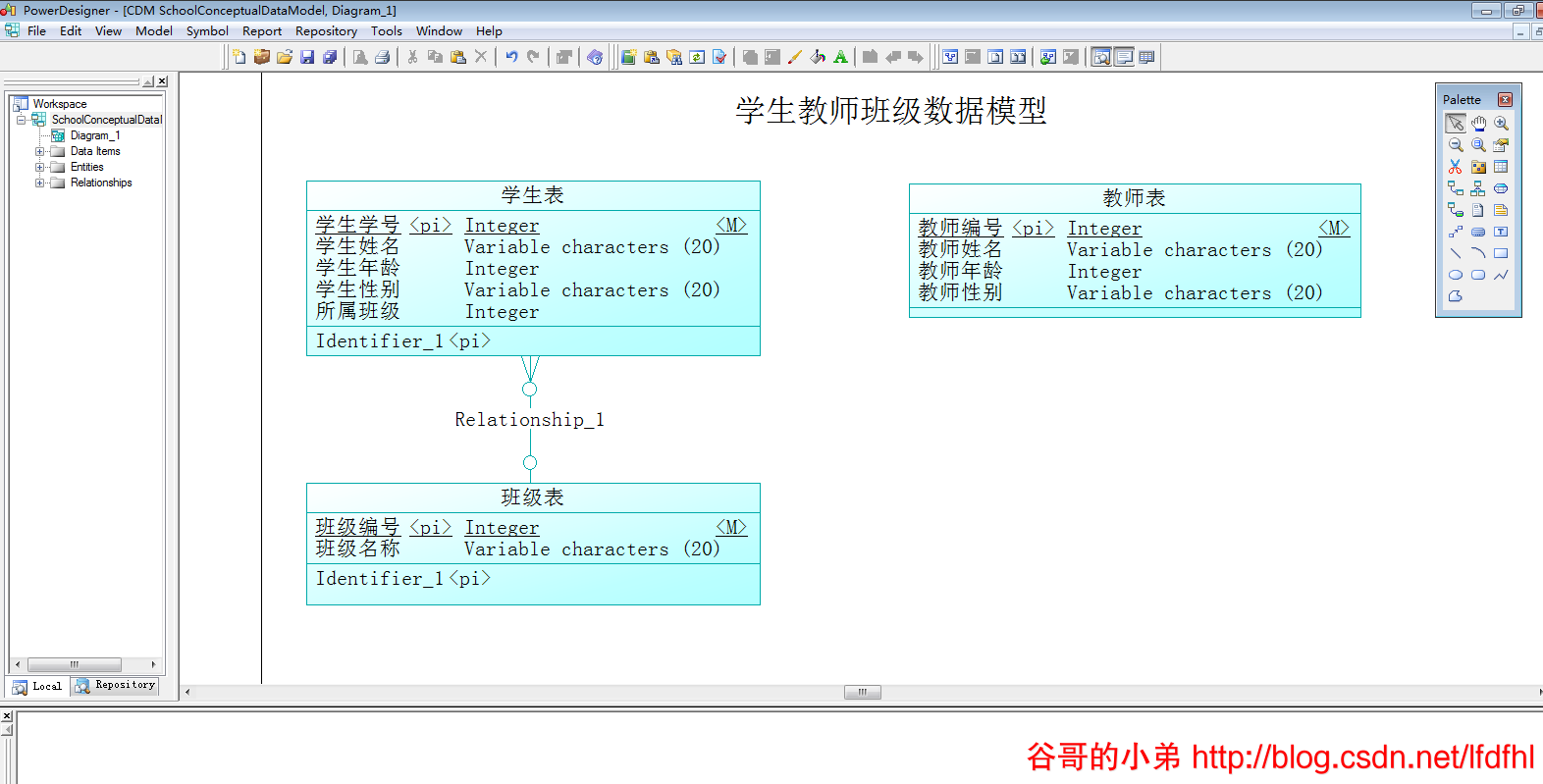The height and width of the screenshot is (784, 1543).
Task: Select the Rectangle shape tool in the Palette
Action: pyautogui.click(x=1501, y=253)
